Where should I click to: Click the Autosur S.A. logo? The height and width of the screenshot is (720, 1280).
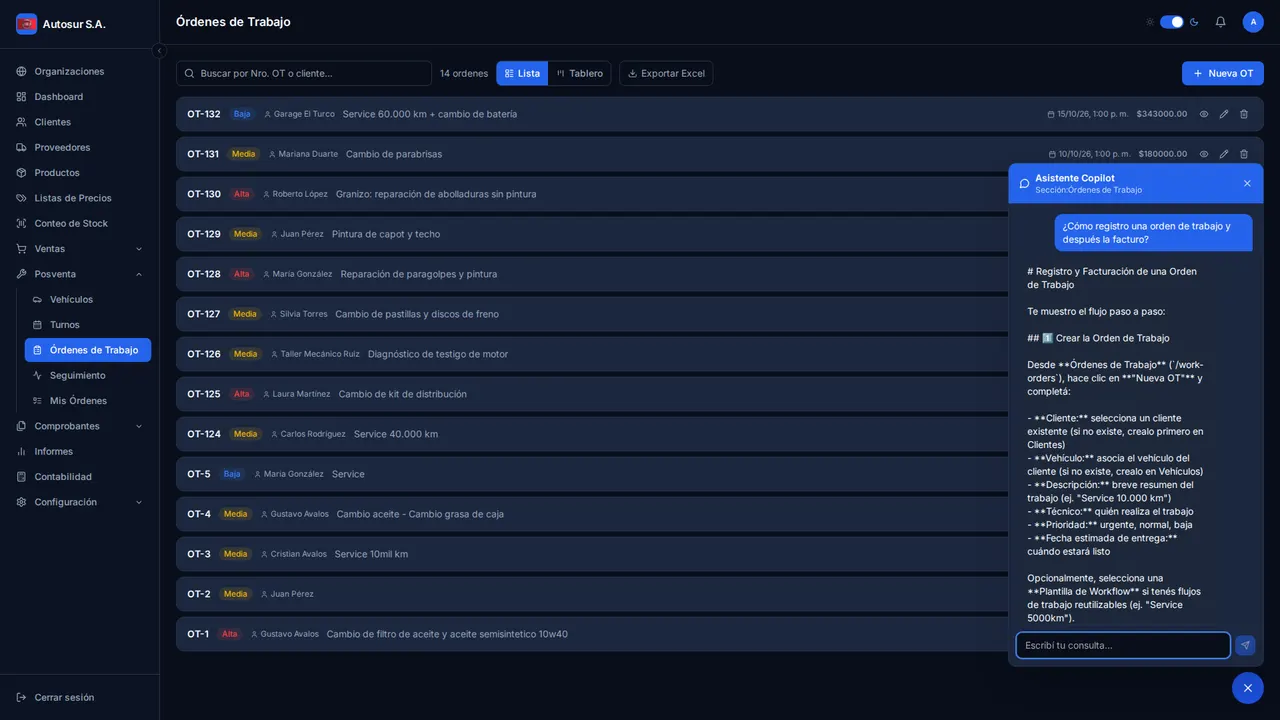pos(27,24)
